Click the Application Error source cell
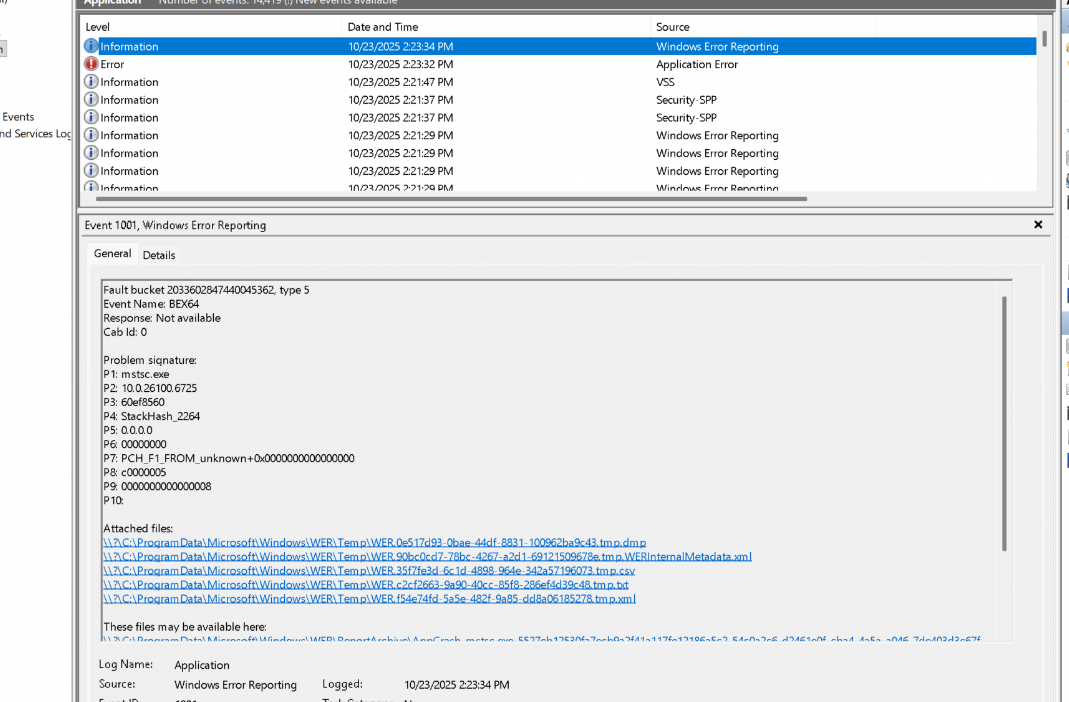The width and height of the screenshot is (1069, 702). tap(697, 64)
